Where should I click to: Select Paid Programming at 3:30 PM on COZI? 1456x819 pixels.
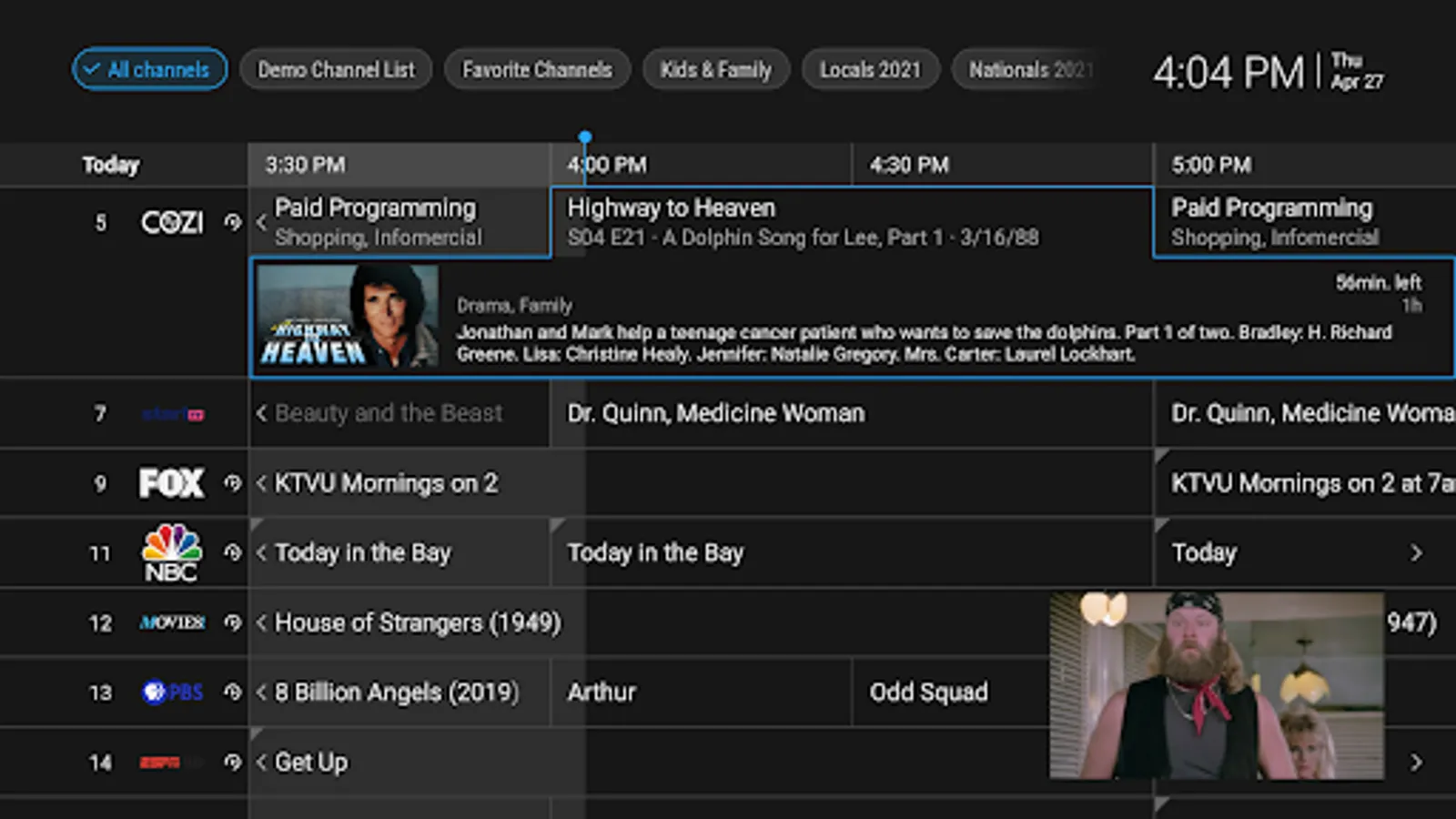(399, 222)
